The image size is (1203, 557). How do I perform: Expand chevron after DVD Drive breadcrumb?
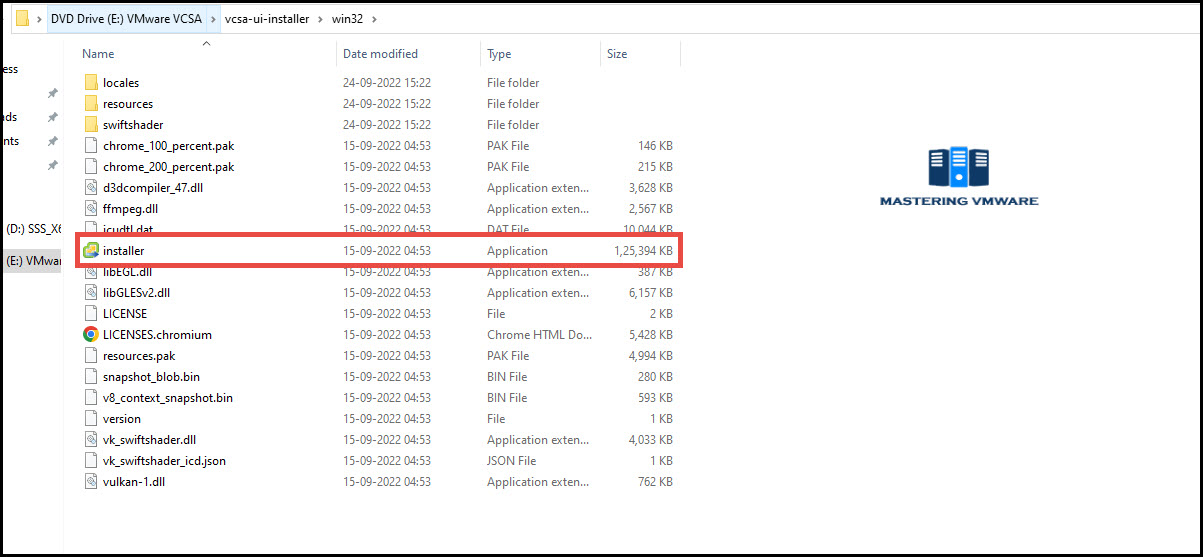[x=215, y=19]
